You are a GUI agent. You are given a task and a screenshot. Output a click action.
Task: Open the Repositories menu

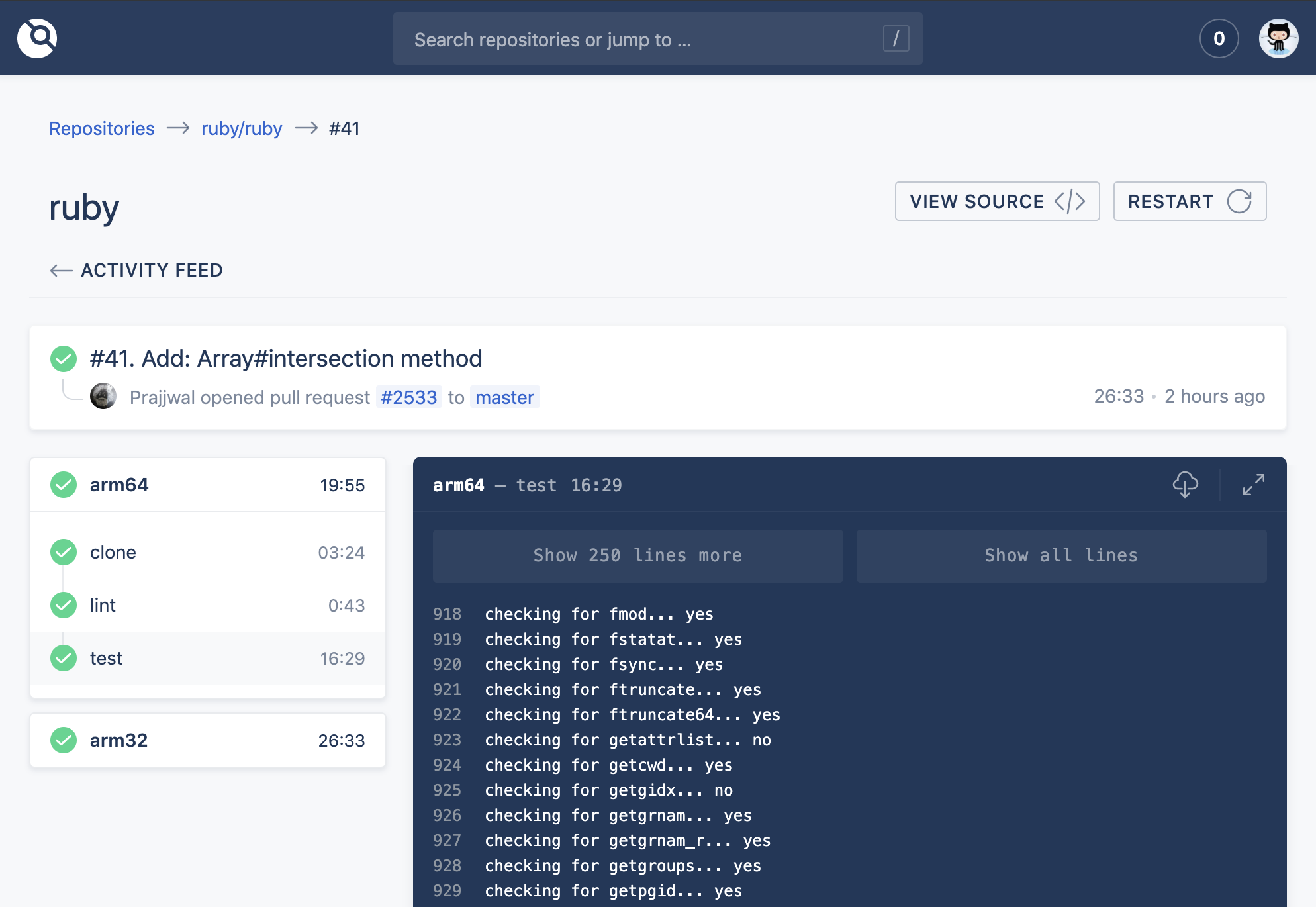point(101,127)
